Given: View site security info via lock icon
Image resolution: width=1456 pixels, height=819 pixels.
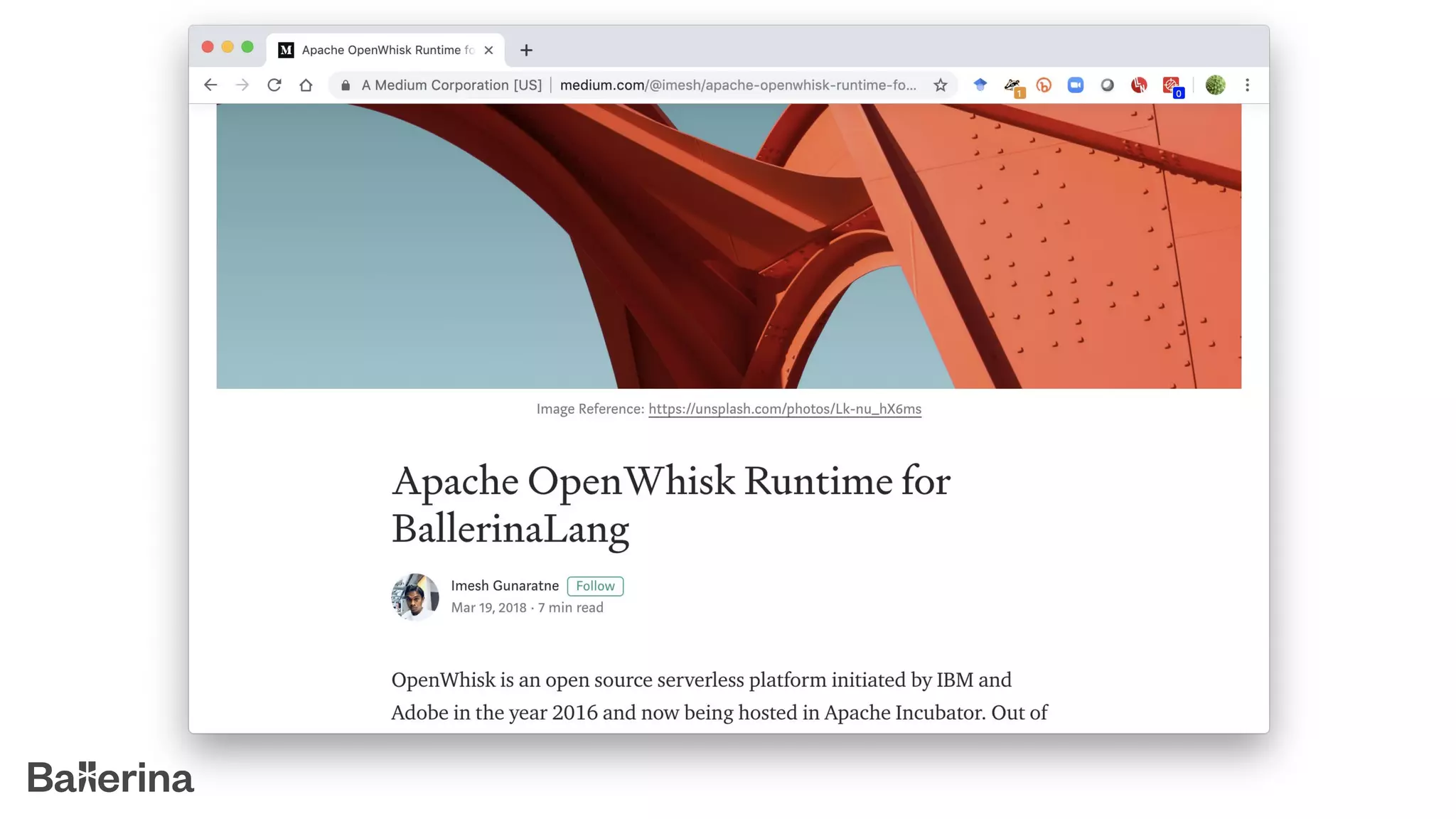Looking at the screenshot, I should pyautogui.click(x=346, y=85).
